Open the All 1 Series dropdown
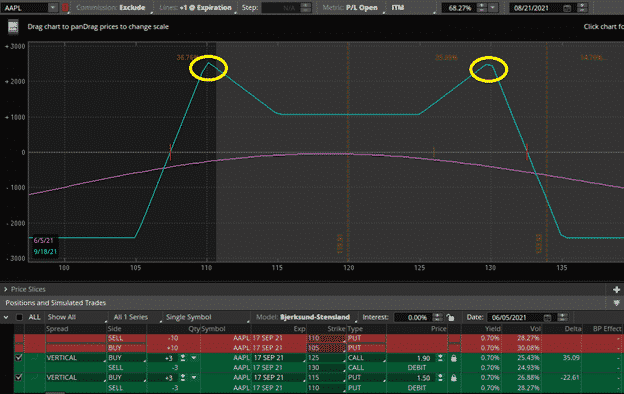Viewport: 624px width, 394px height. point(136,317)
